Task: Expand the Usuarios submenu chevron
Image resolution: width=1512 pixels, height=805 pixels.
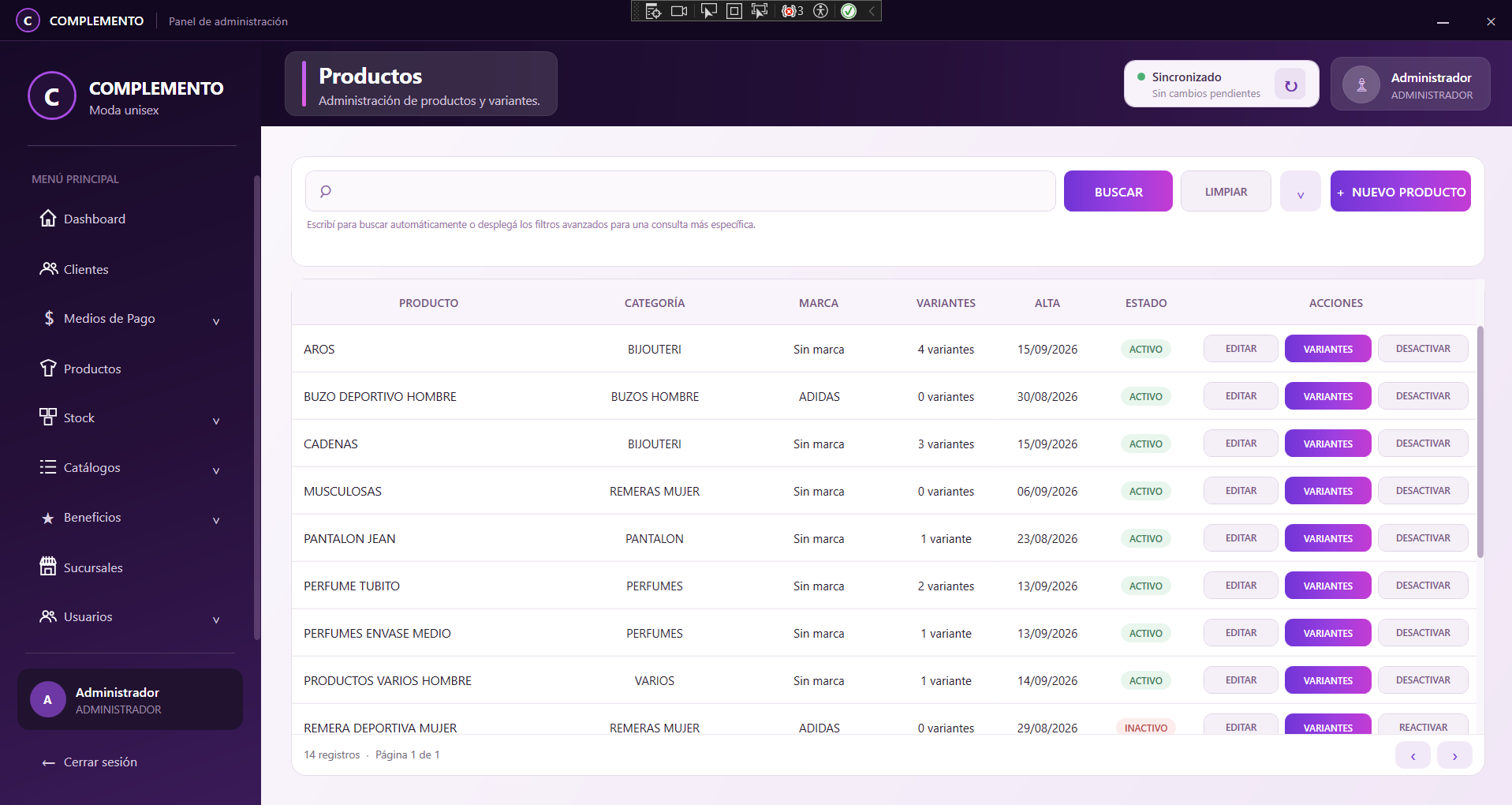Action: pyautogui.click(x=216, y=619)
